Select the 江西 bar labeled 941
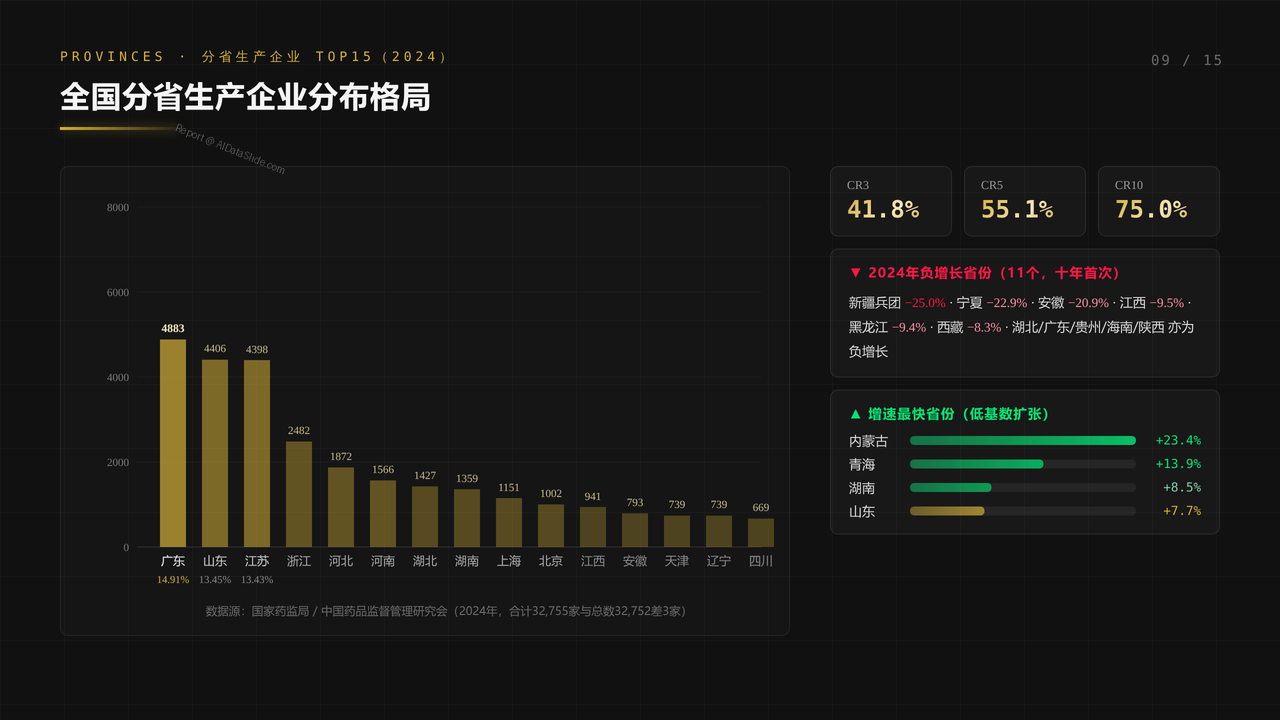The height and width of the screenshot is (720, 1280). (x=593, y=527)
